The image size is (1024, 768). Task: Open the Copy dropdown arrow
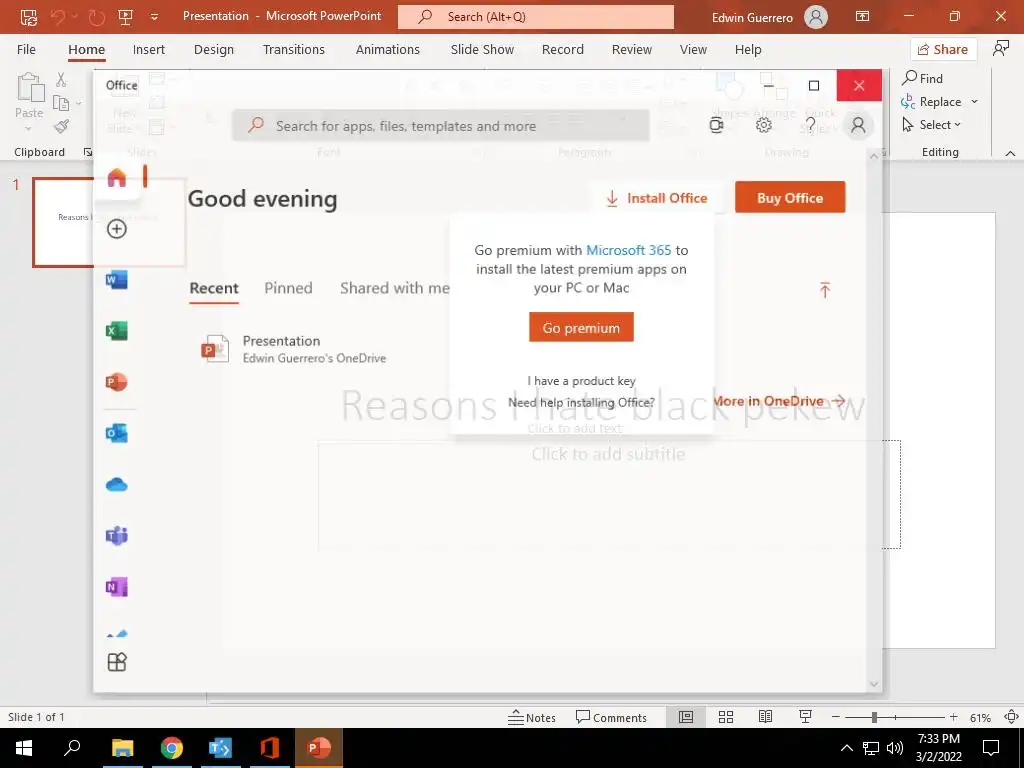click(78, 103)
